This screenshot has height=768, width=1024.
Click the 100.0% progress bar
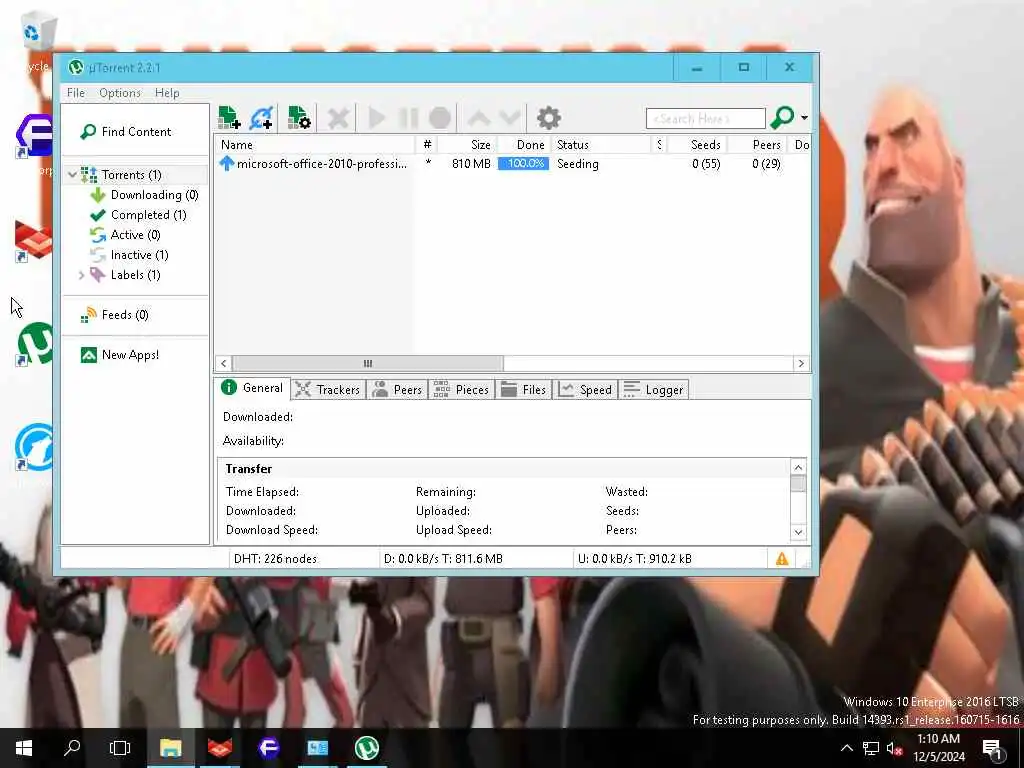(x=523, y=163)
